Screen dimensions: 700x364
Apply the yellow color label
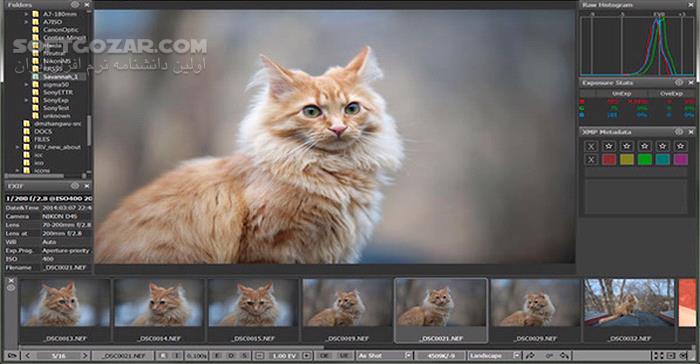(627, 159)
